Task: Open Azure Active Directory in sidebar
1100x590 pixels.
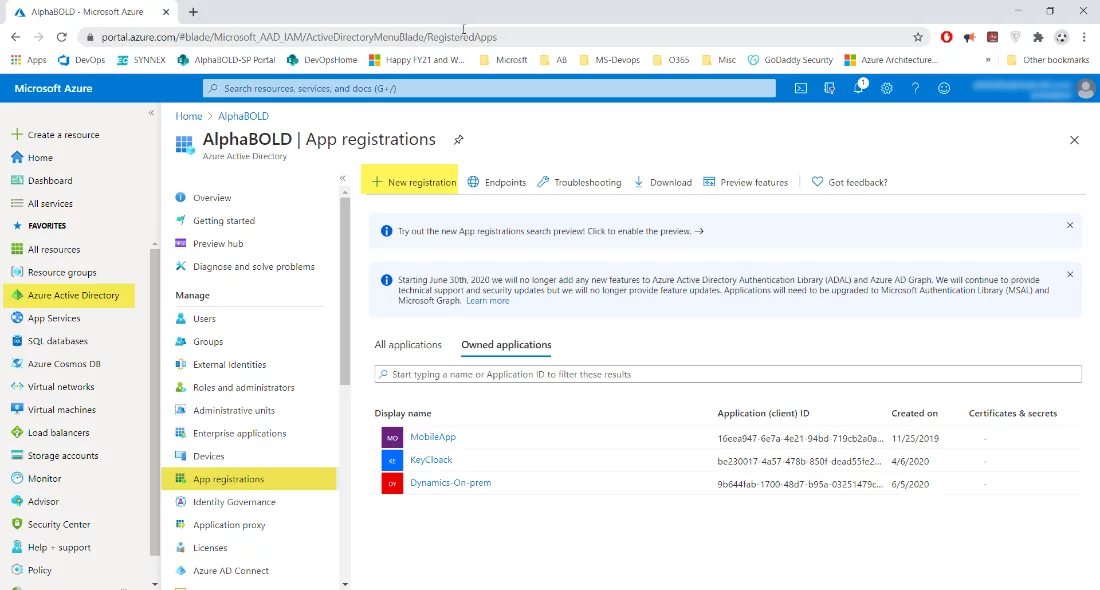Action: 69,295
